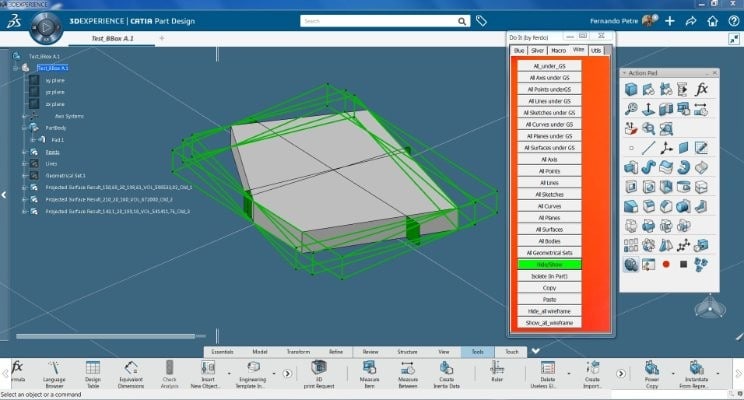Open 3D print Request tool
This screenshot has height=400, width=744.
click(x=319, y=373)
